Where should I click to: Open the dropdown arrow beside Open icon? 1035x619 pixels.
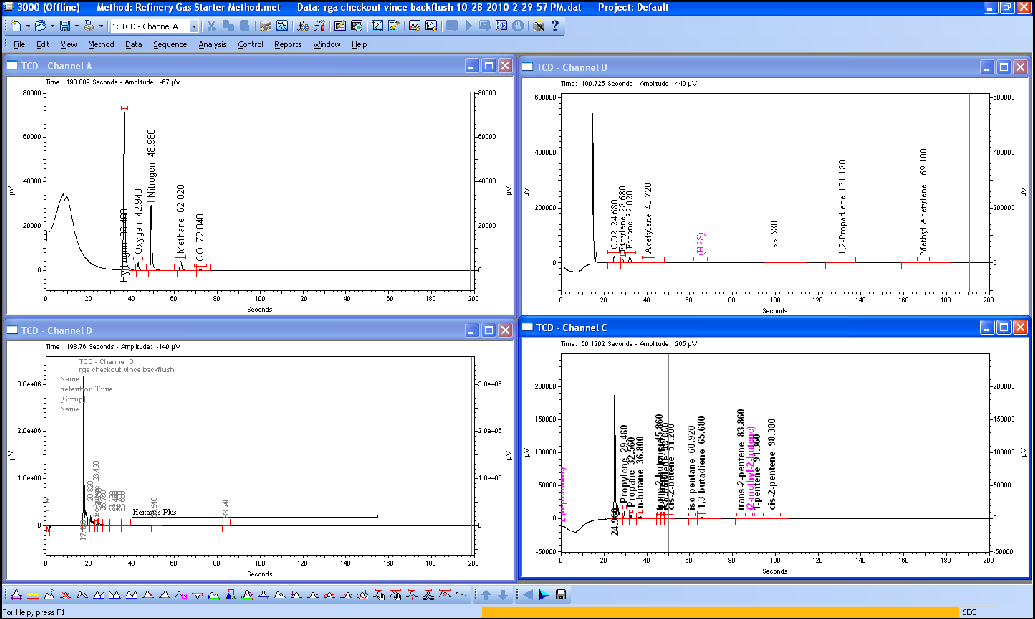52,26
